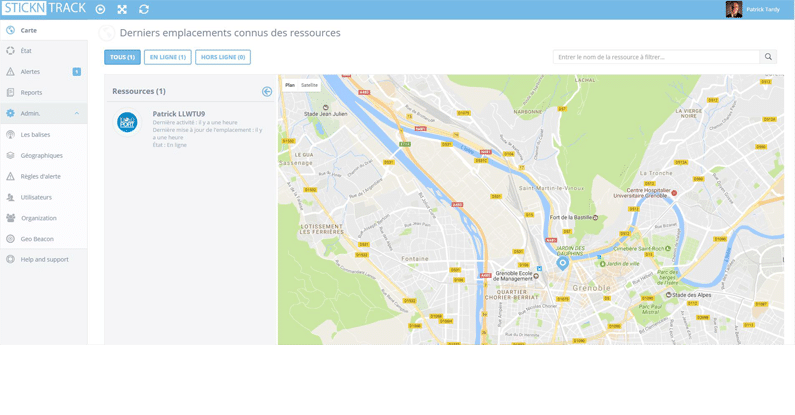Click the Cimetière Saint-Roch map label
Screen dimensions: 795x415
(x=639, y=249)
